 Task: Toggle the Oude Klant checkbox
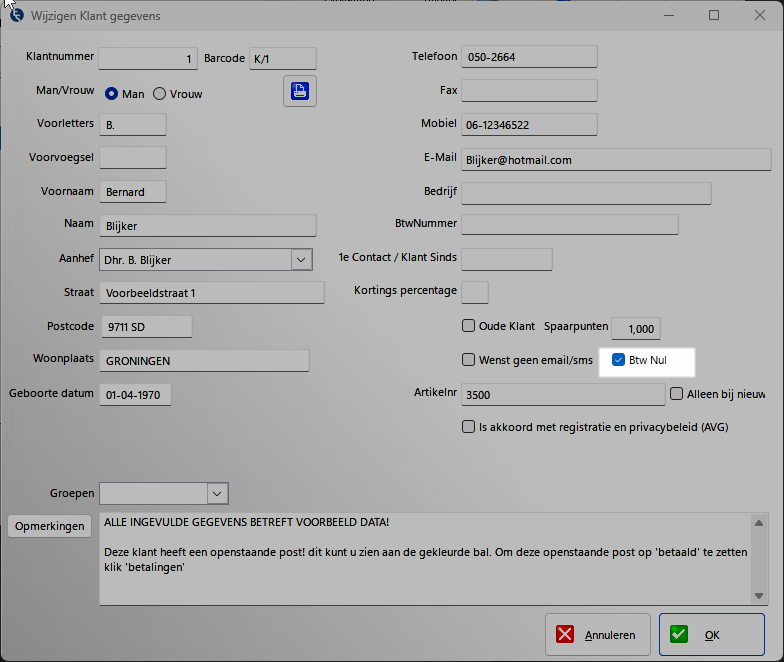[468, 326]
